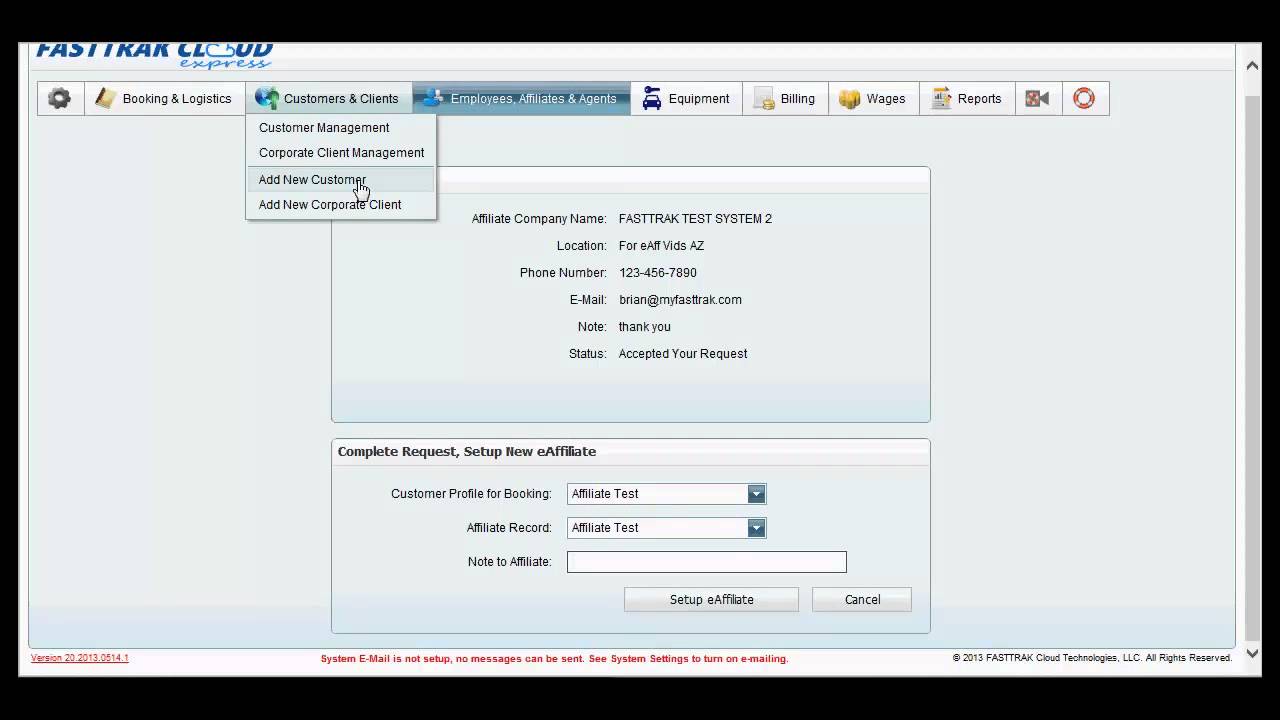The height and width of the screenshot is (720, 1280).
Task: Click the Equipment car icon
Action: click(x=652, y=98)
